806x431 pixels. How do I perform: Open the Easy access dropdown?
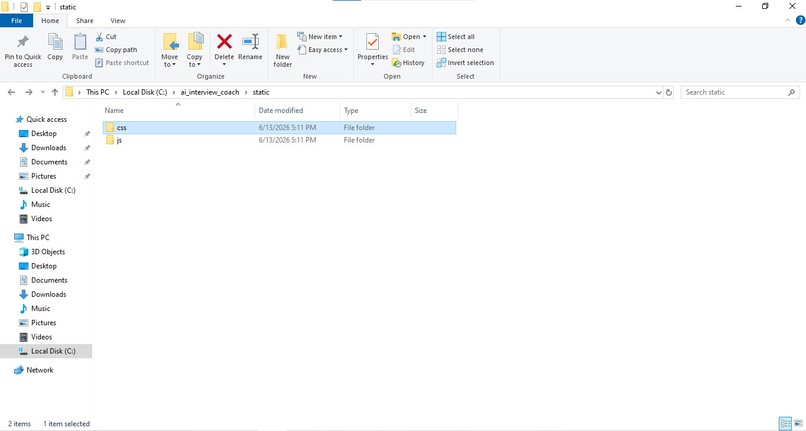click(x=323, y=50)
